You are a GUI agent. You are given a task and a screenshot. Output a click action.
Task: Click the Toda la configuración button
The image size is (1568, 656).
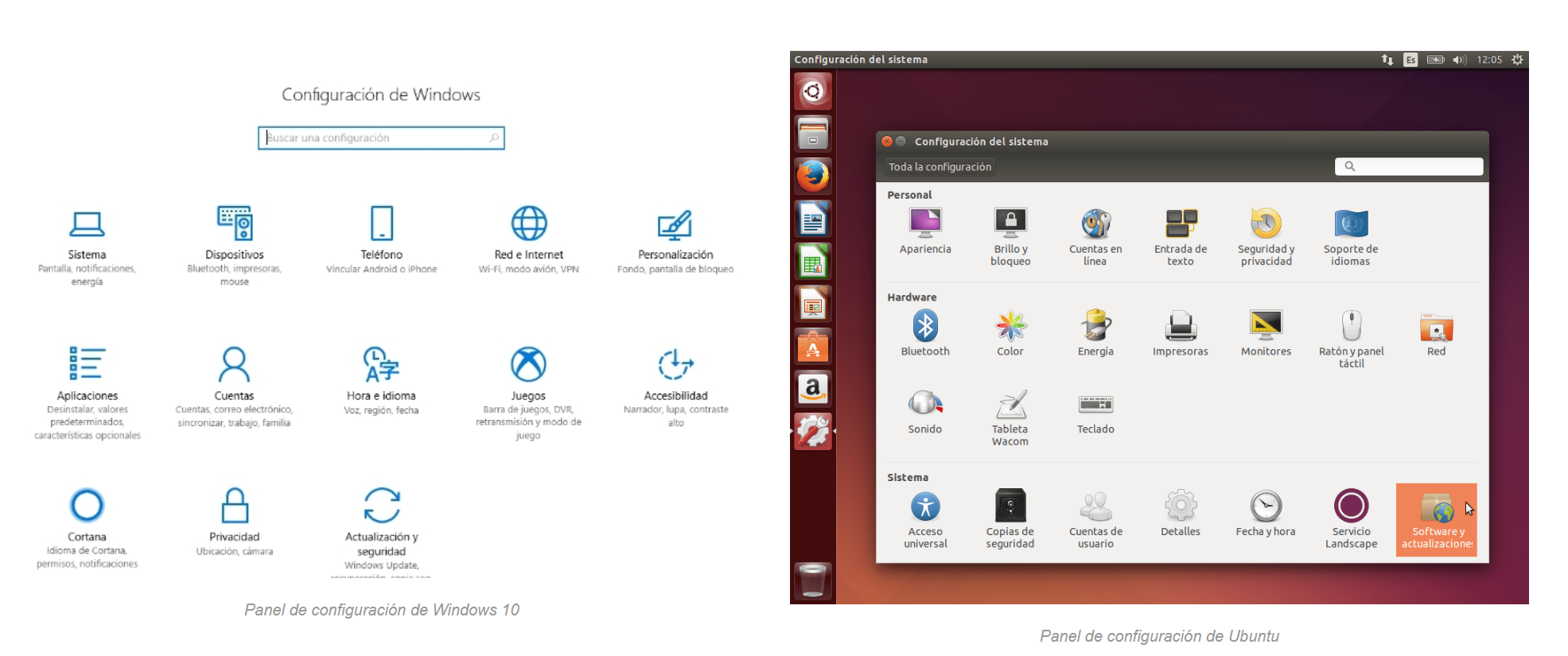point(940,167)
